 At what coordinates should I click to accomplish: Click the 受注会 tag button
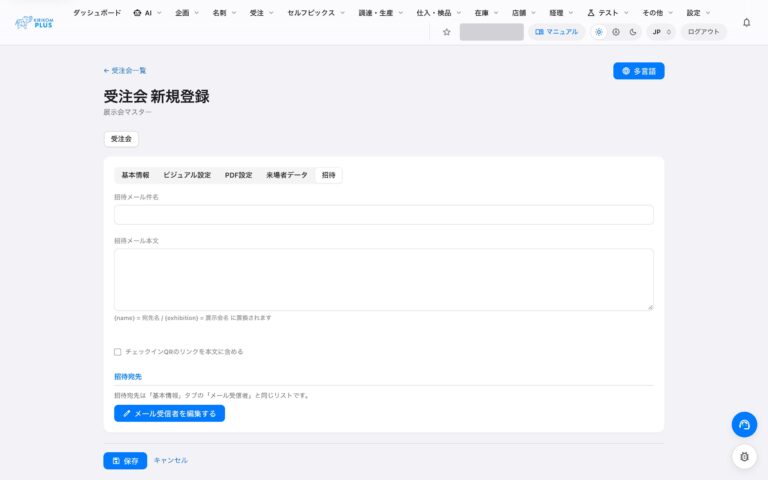click(121, 139)
